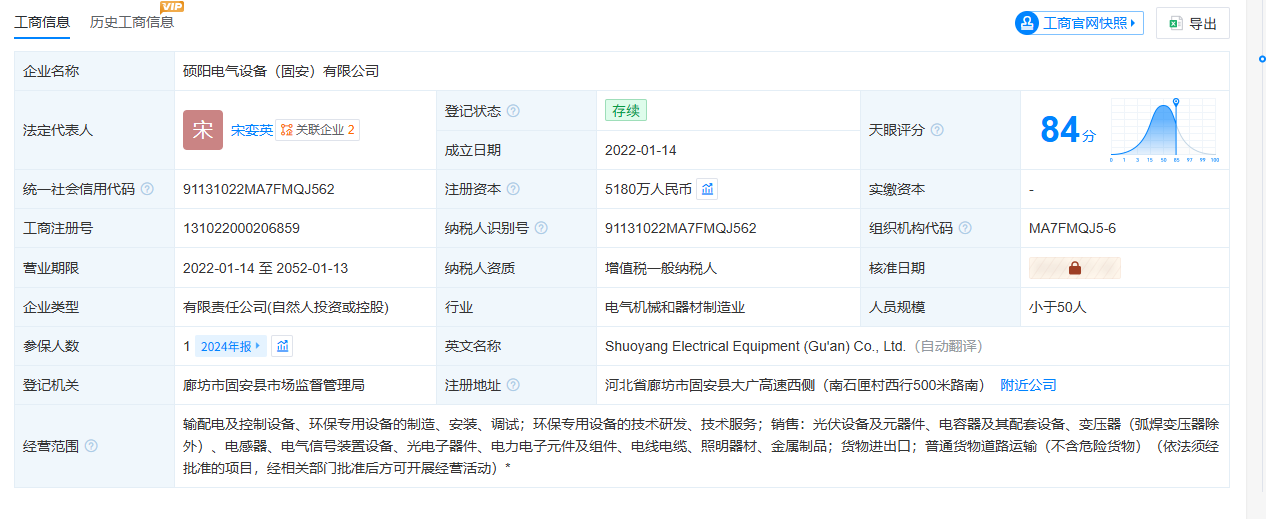Viewport: 1266px width, 519px height.
Task: Open the 宋娈英 legal representative link
Action: [x=251, y=130]
